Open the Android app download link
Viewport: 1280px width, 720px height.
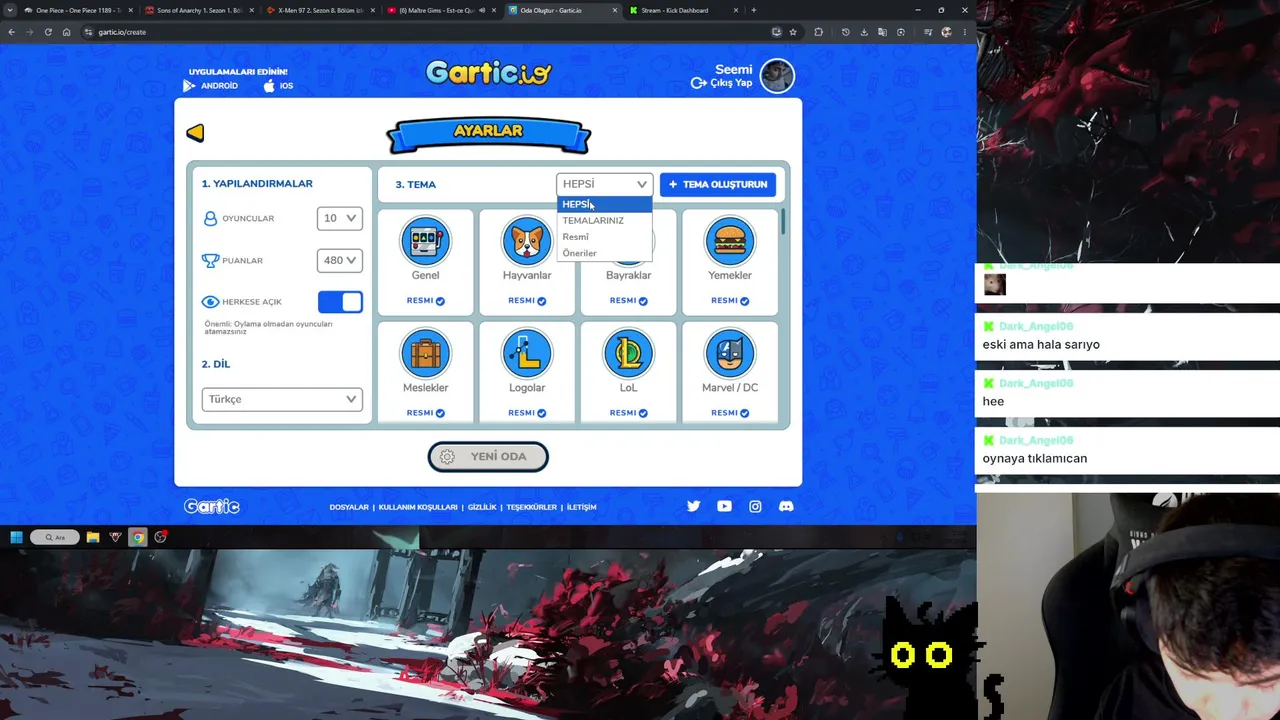point(211,86)
